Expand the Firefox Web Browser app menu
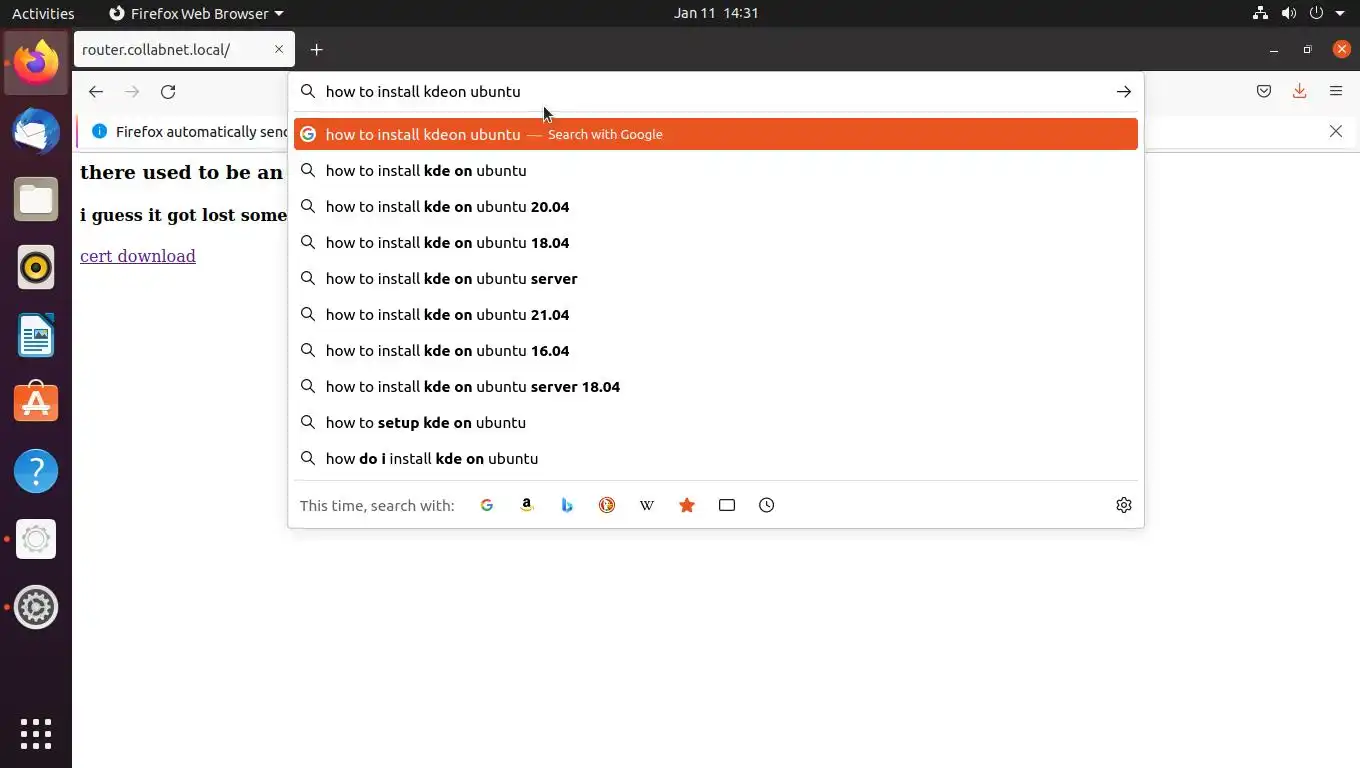 pos(196,13)
